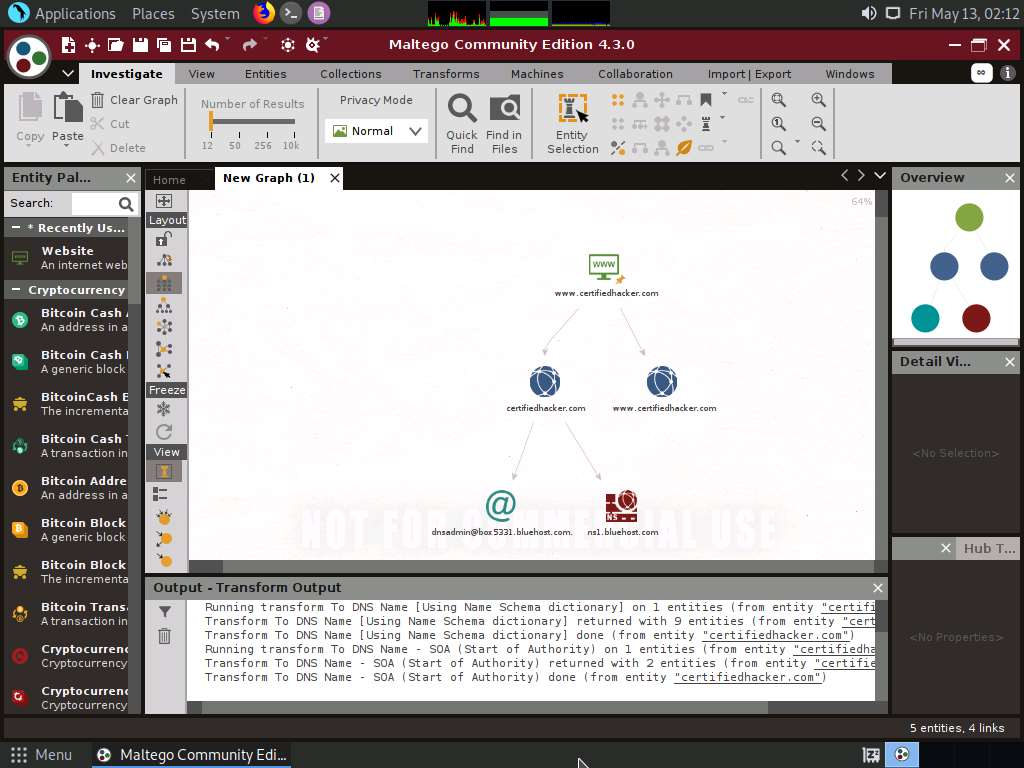Screen dimensions: 1024x768
Task: Click the refresh layout icon under Freeze
Action: tap(164, 432)
